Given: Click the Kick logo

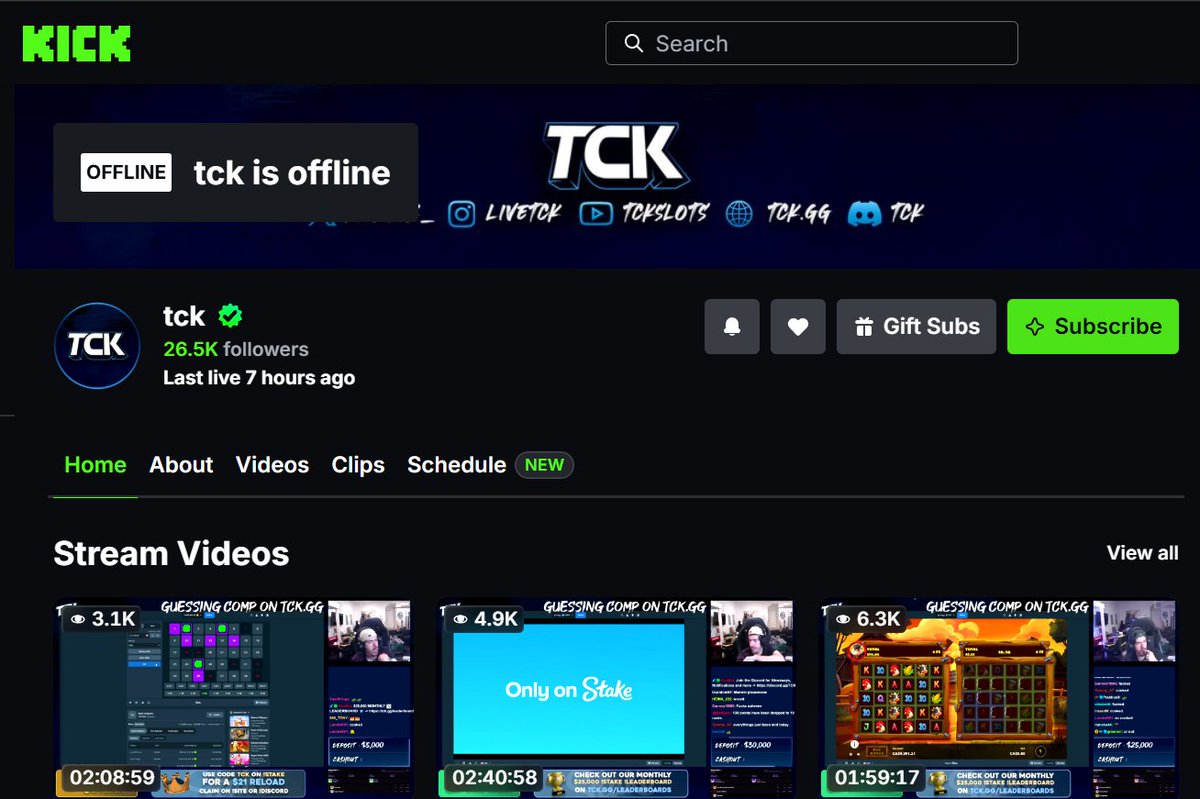Looking at the screenshot, I should [x=77, y=43].
